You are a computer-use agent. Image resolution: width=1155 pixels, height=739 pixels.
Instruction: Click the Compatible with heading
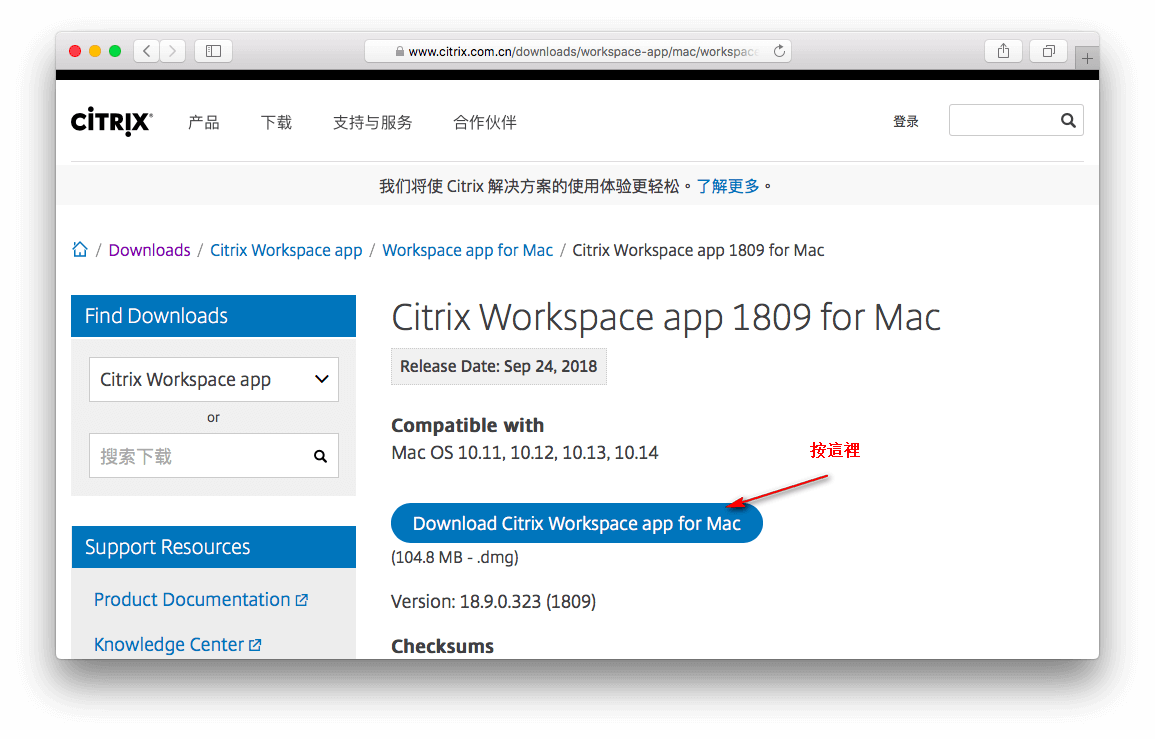(468, 425)
